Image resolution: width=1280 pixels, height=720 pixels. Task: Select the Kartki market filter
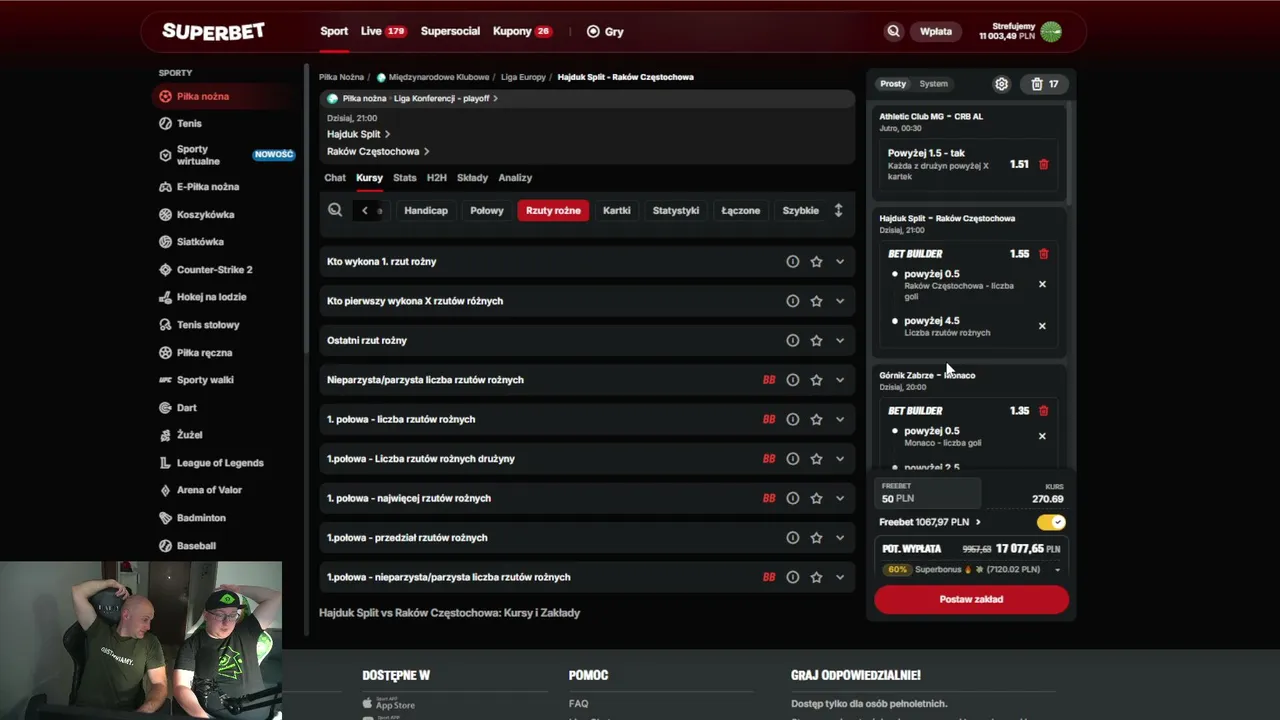coord(617,210)
